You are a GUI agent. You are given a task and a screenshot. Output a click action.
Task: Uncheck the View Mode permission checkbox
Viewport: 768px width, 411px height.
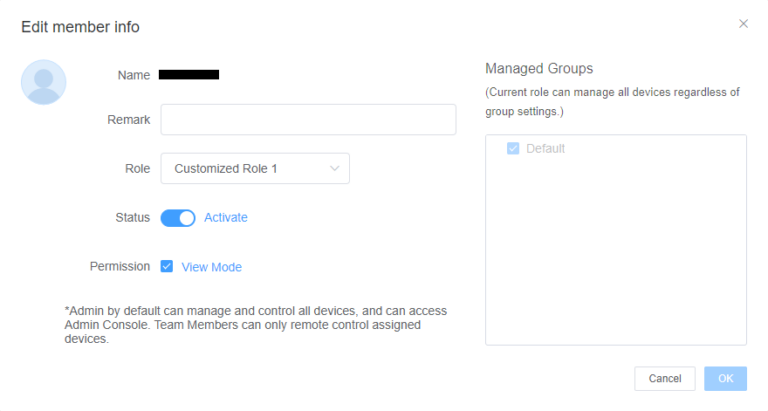167,266
